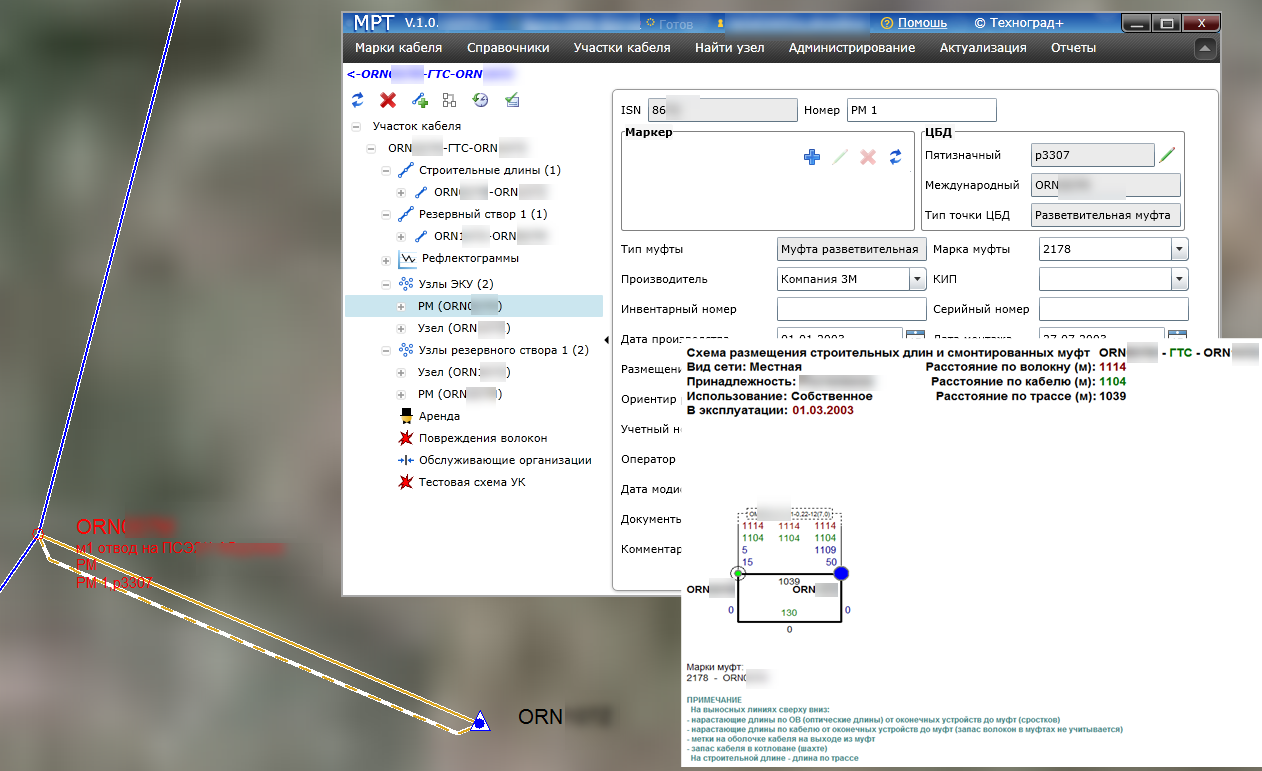Click the Рефлектограммы graph icon
The width and height of the screenshot is (1262, 771).
click(x=406, y=259)
